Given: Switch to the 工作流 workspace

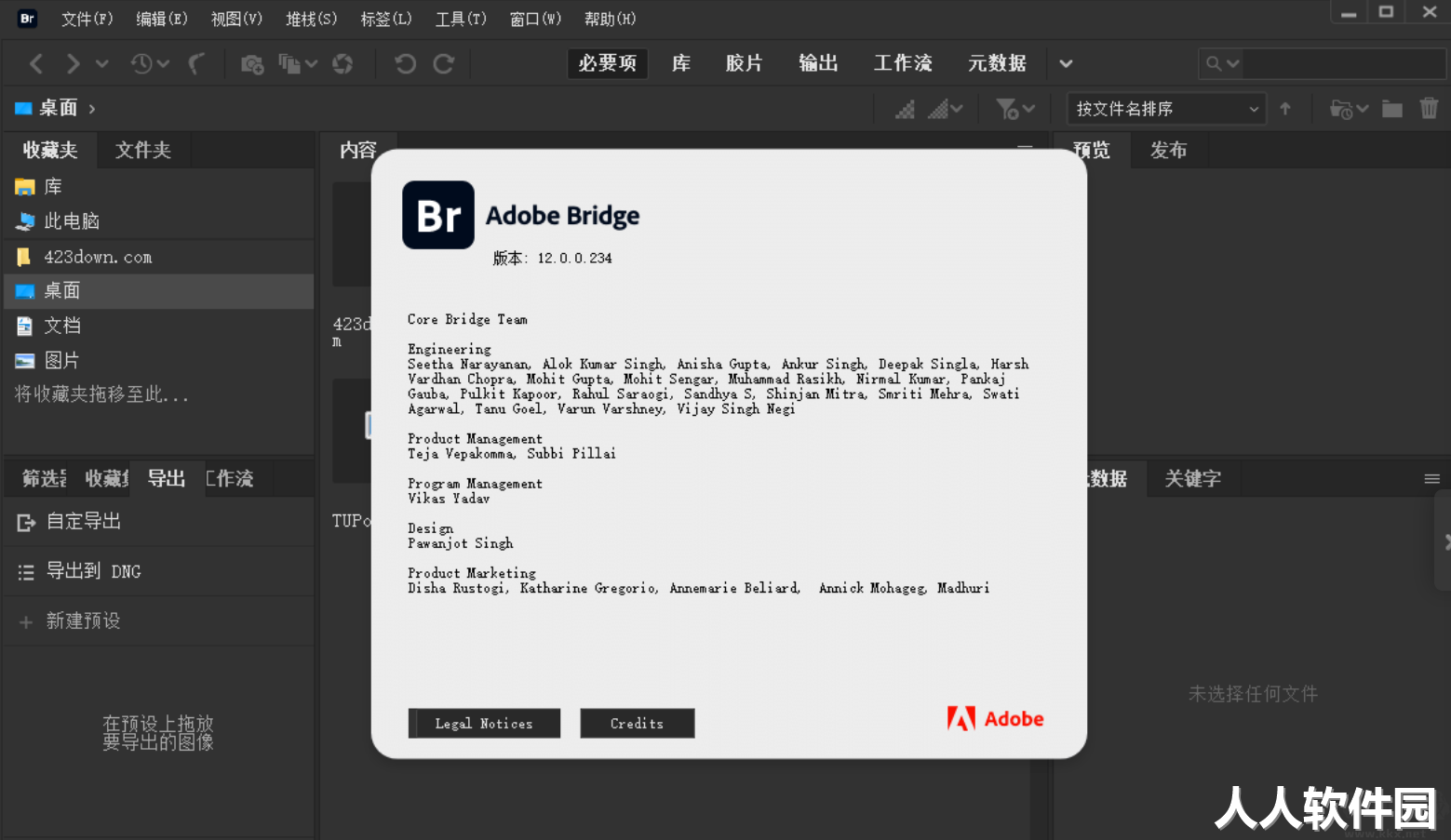Looking at the screenshot, I should [903, 63].
